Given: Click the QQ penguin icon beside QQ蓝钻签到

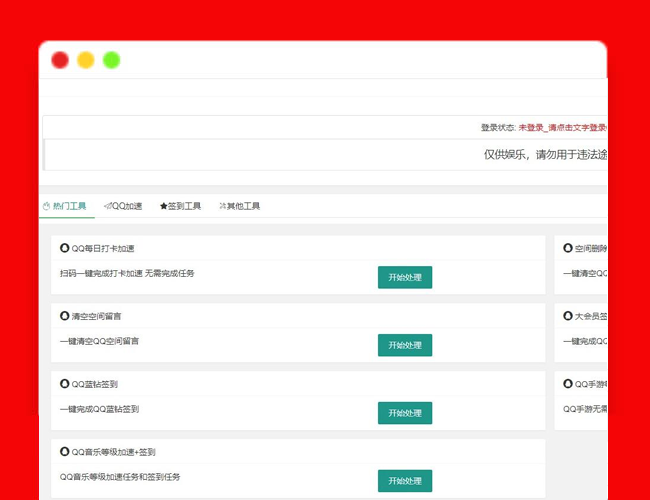Looking at the screenshot, I should click(64, 384).
